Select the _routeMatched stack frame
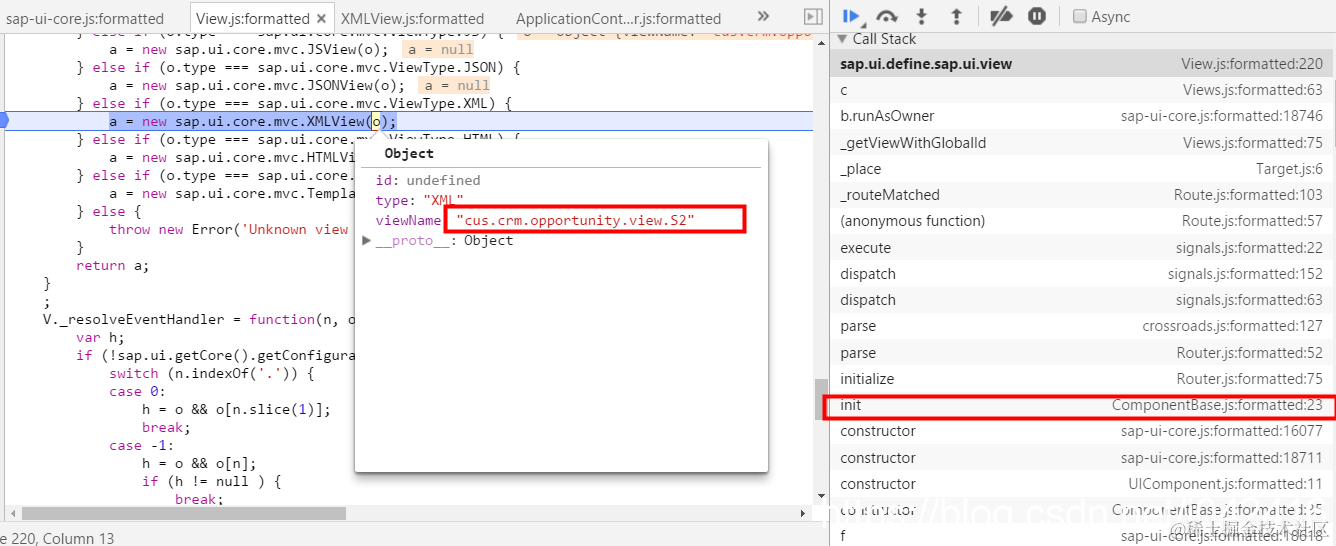This screenshot has width=1336, height=546. click(1083, 194)
